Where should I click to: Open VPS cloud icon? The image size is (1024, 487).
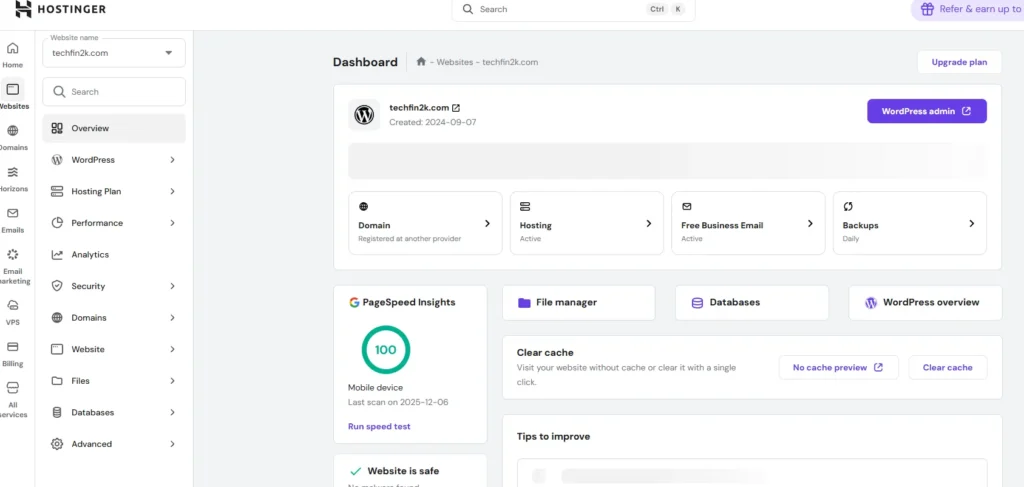click(x=12, y=306)
